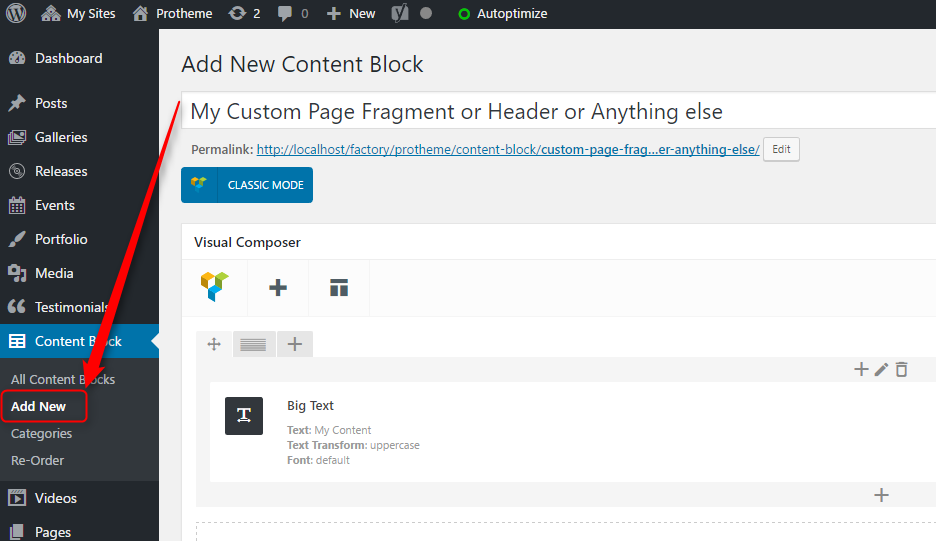Click the Visual Composer logo icon
The height and width of the screenshot is (541, 936).
click(x=214, y=287)
